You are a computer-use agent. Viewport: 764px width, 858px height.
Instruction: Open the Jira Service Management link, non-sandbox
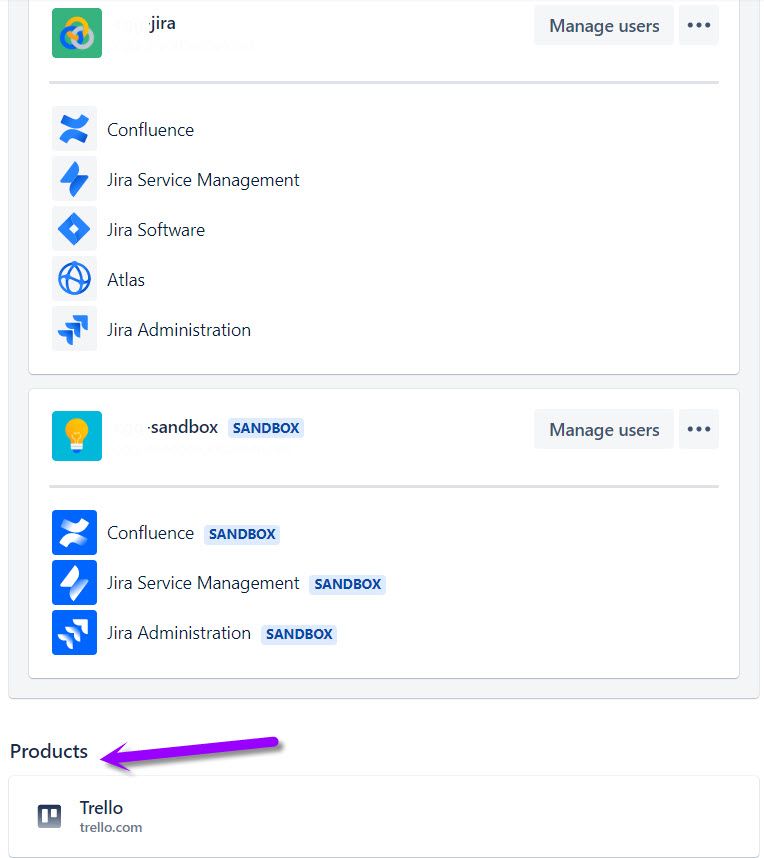pos(203,180)
